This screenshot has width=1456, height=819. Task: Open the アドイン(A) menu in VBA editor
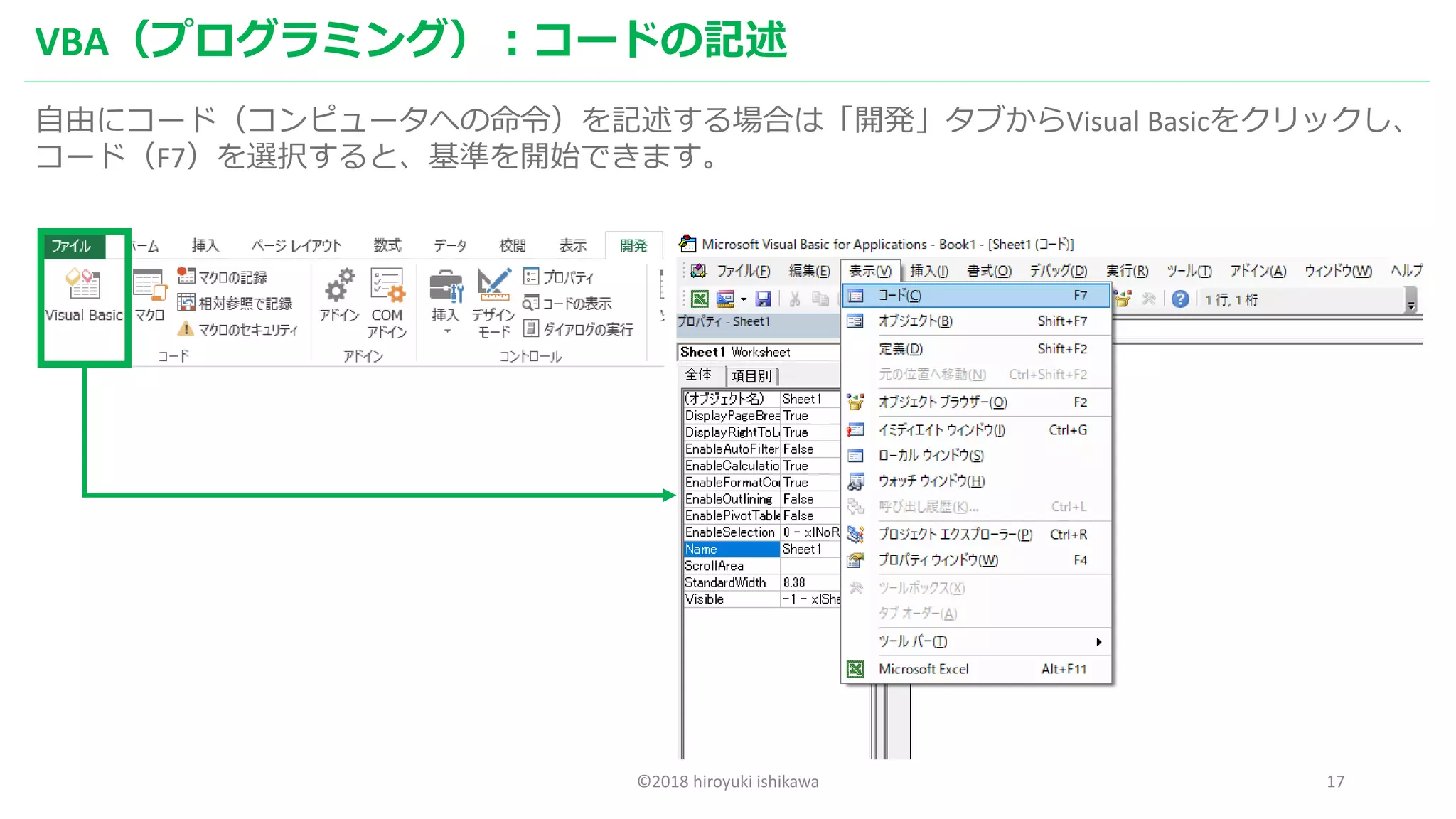[x=1258, y=271]
